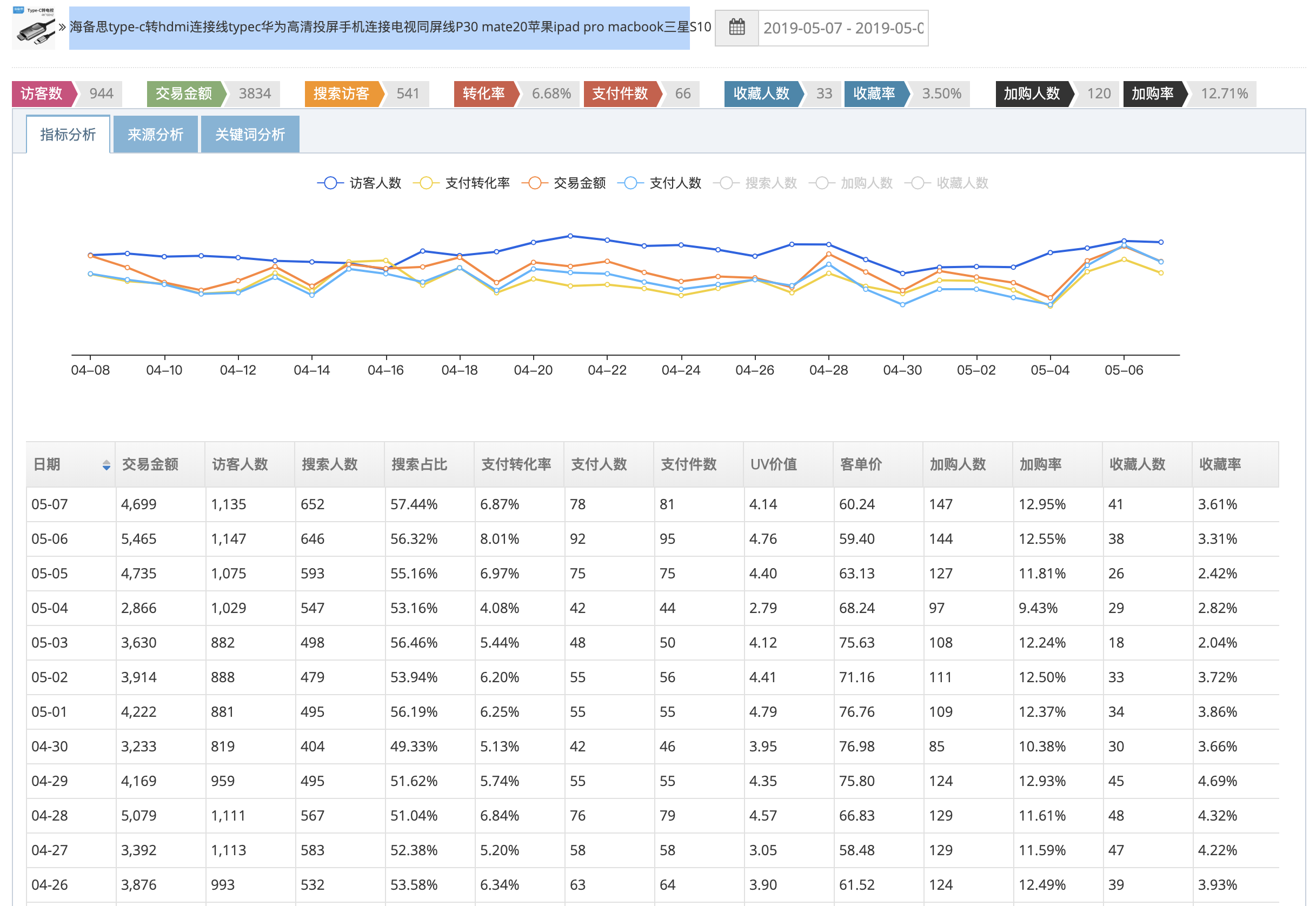Click the date sort arrows icon

(x=106, y=465)
